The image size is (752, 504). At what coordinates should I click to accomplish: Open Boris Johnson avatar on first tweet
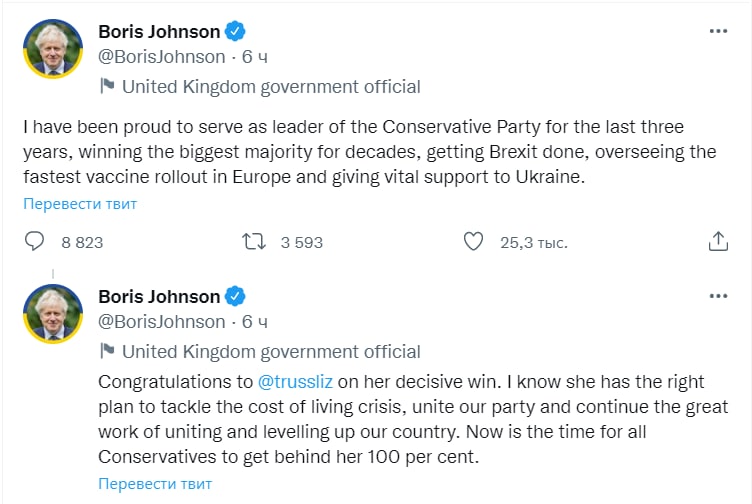point(52,48)
